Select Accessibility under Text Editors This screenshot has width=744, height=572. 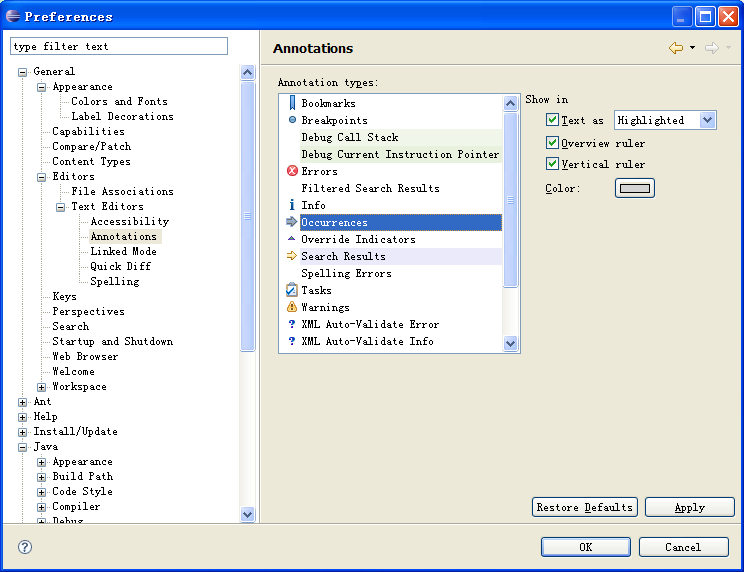(x=130, y=221)
